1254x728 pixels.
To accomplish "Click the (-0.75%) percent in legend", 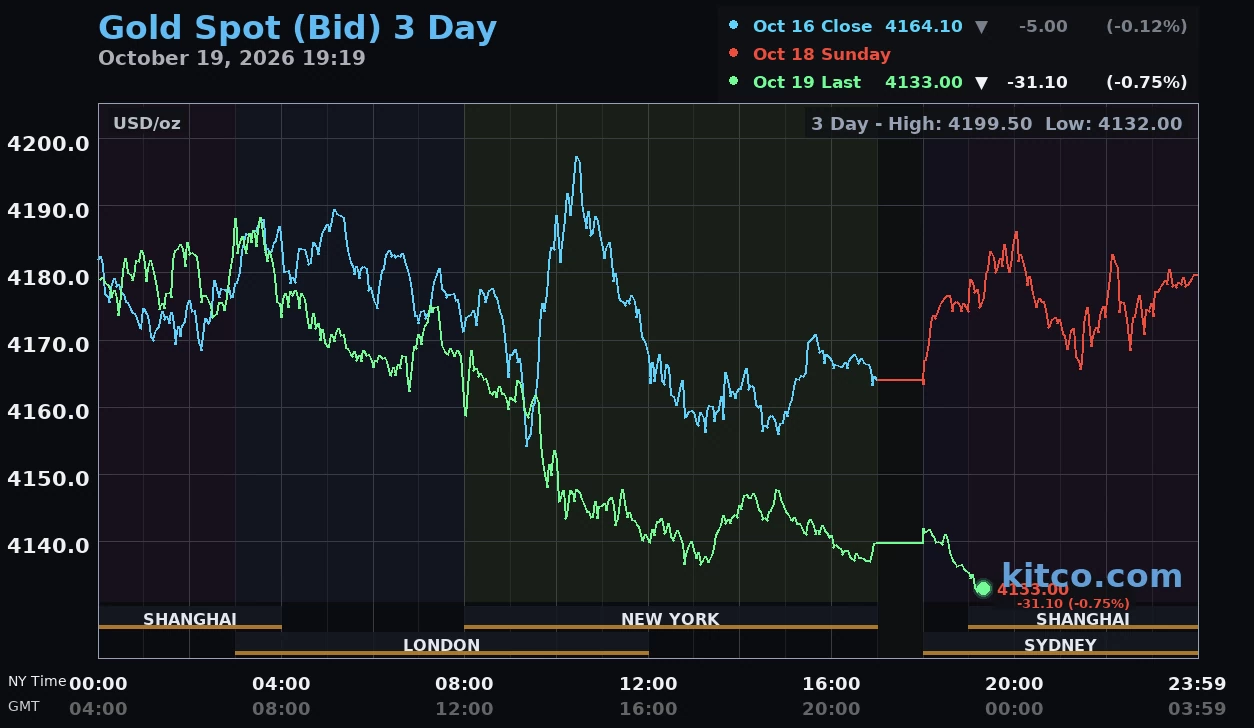I will [x=1147, y=82].
